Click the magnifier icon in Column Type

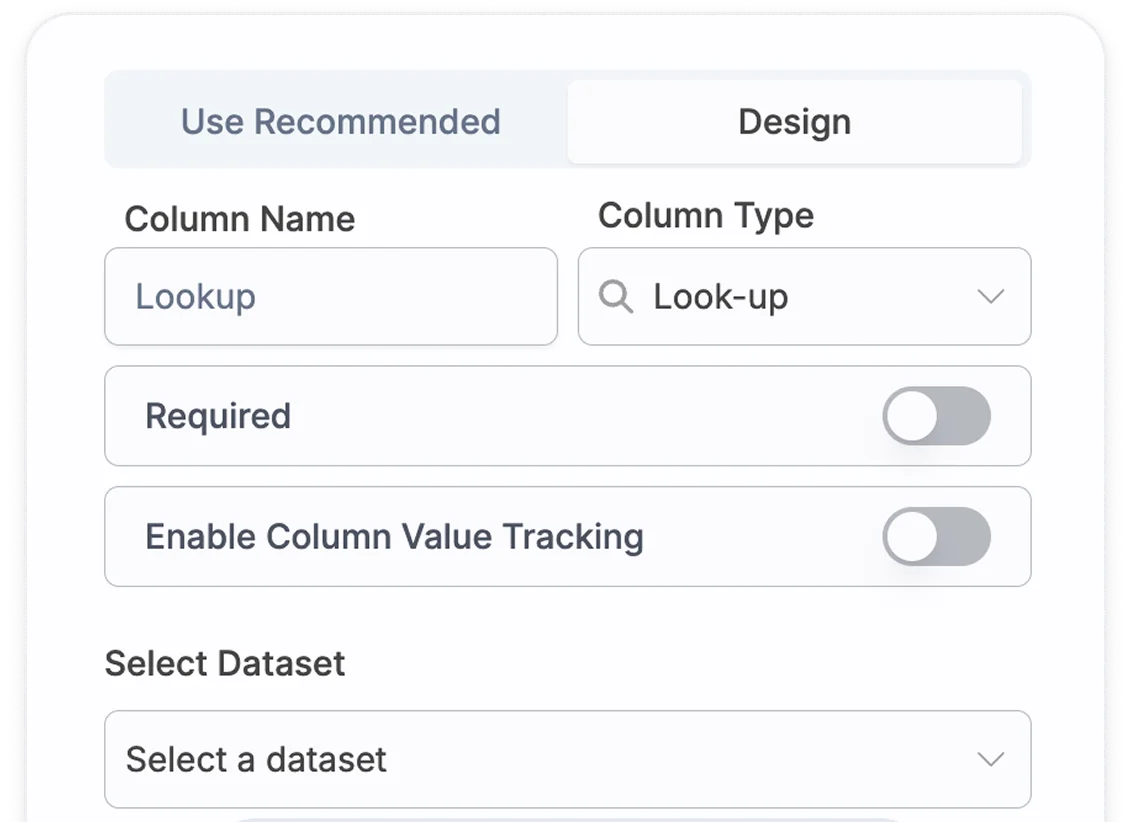[616, 297]
